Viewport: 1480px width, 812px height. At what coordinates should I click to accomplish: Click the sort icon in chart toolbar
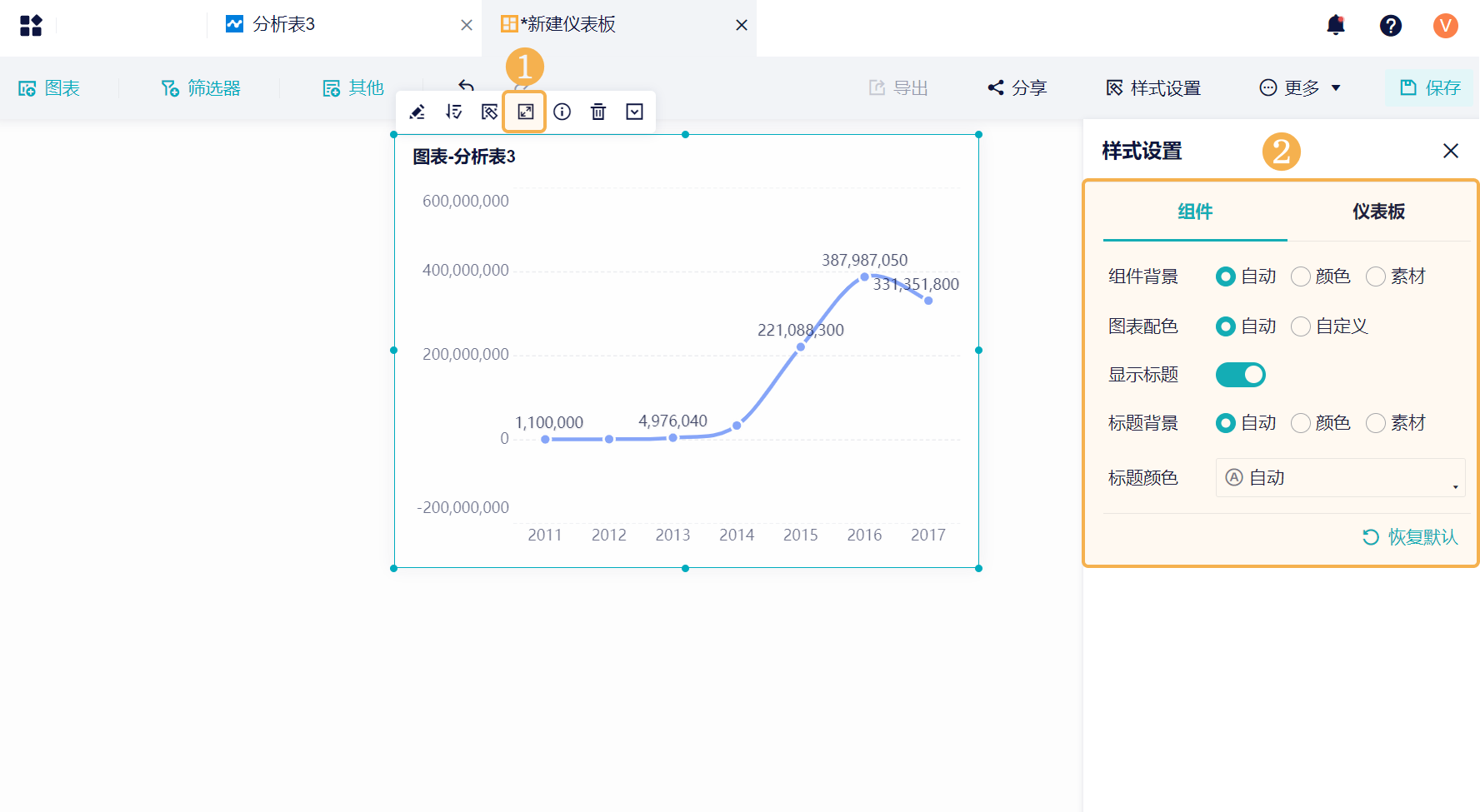(x=453, y=112)
